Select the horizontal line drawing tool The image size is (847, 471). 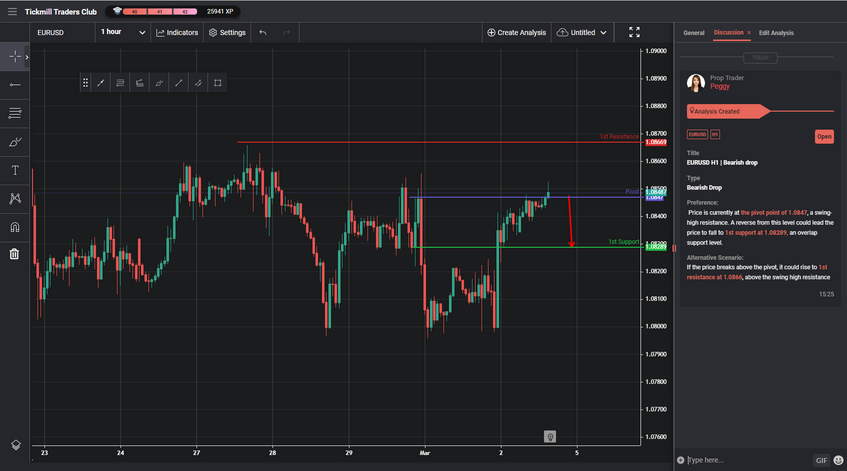click(15, 85)
